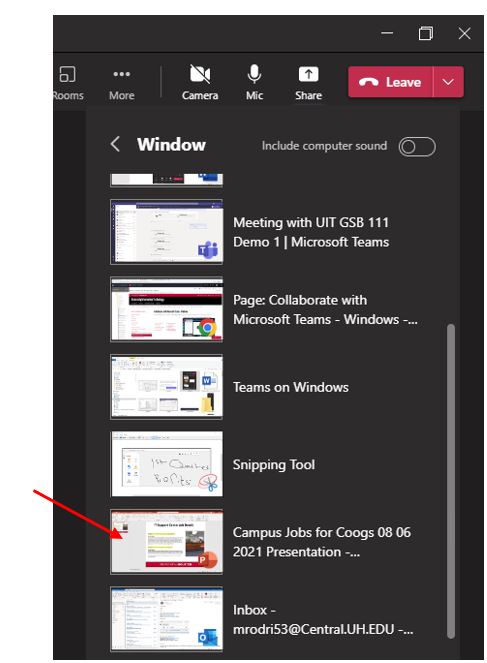Restore down the Teams meeting window
This screenshot has height=663, width=487.
426,33
